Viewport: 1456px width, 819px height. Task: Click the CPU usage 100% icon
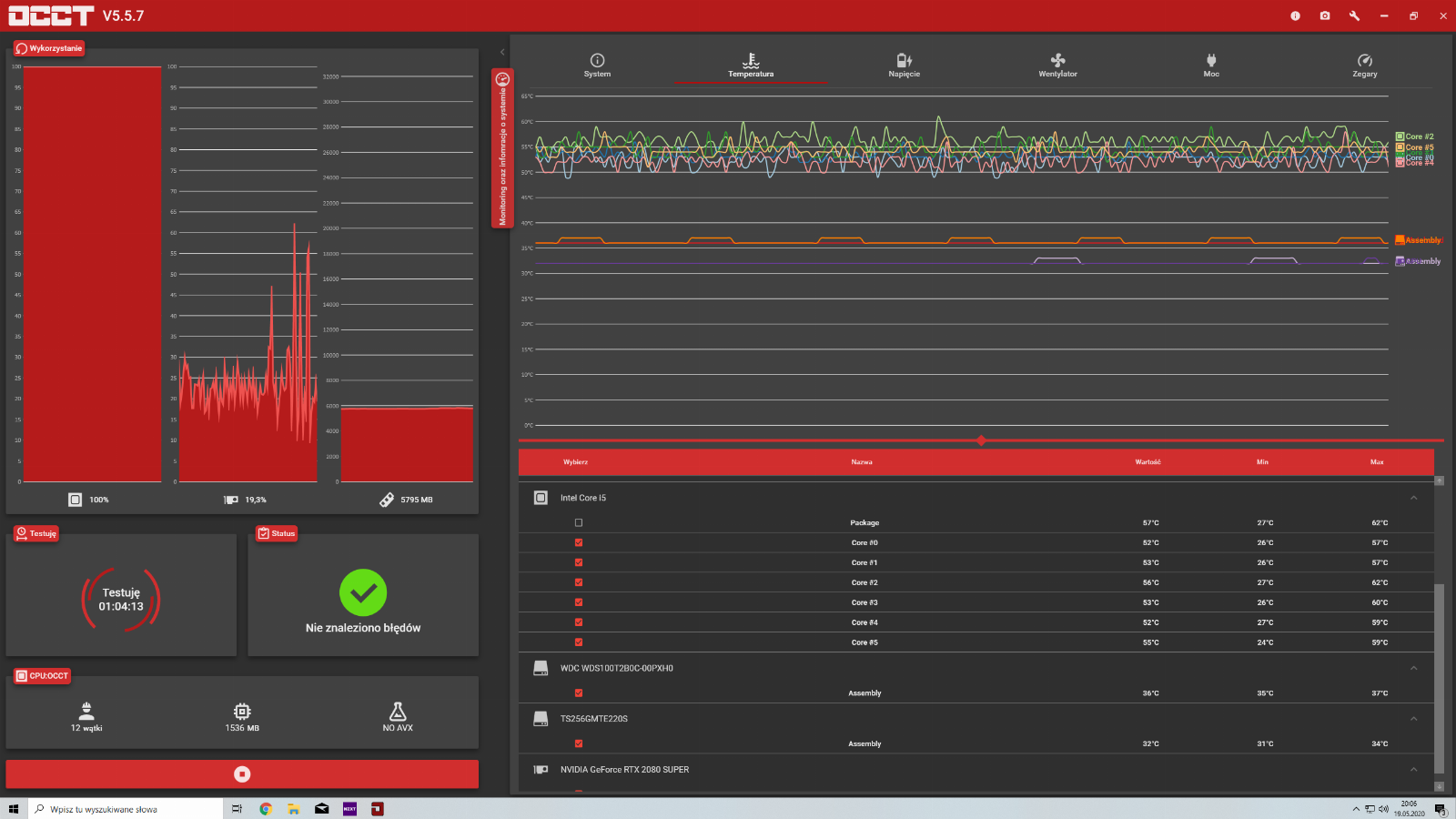76,500
